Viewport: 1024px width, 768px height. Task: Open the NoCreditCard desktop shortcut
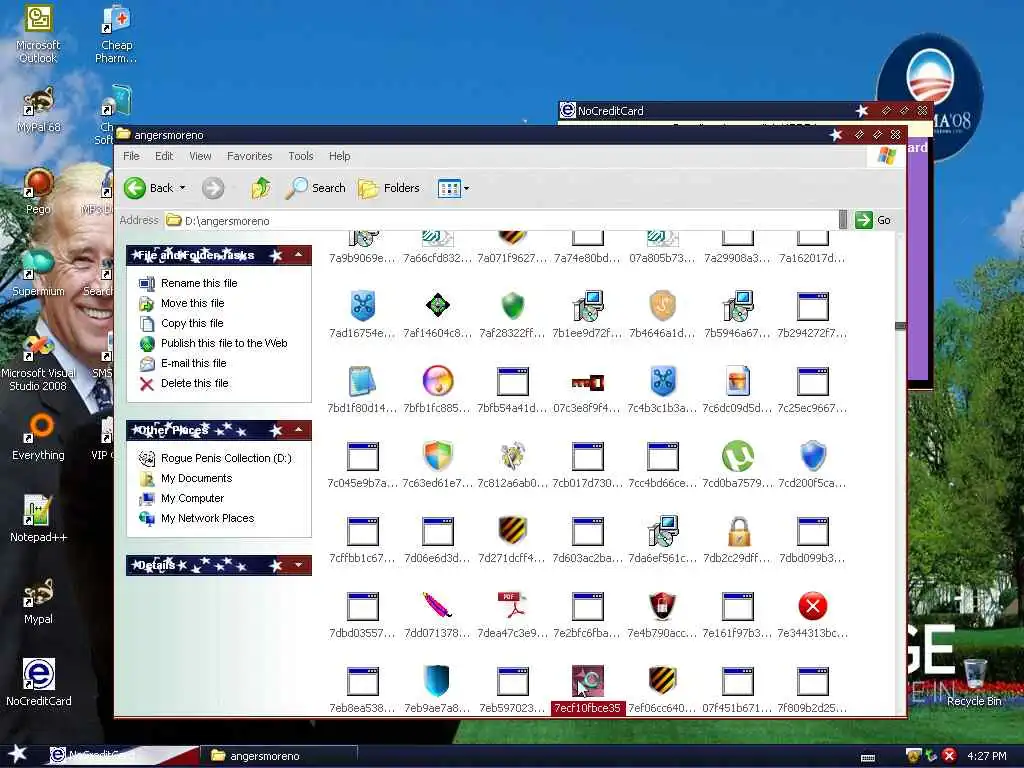pos(38,682)
